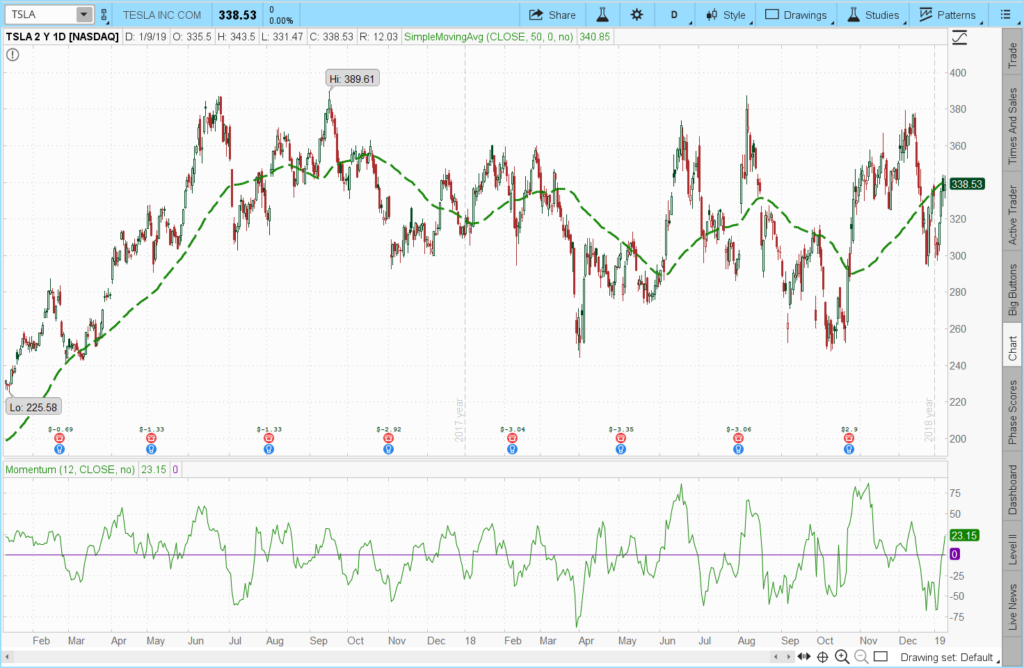This screenshot has height=668, width=1024.
Task: Click the TSLA symbol input field
Action: click(38, 15)
